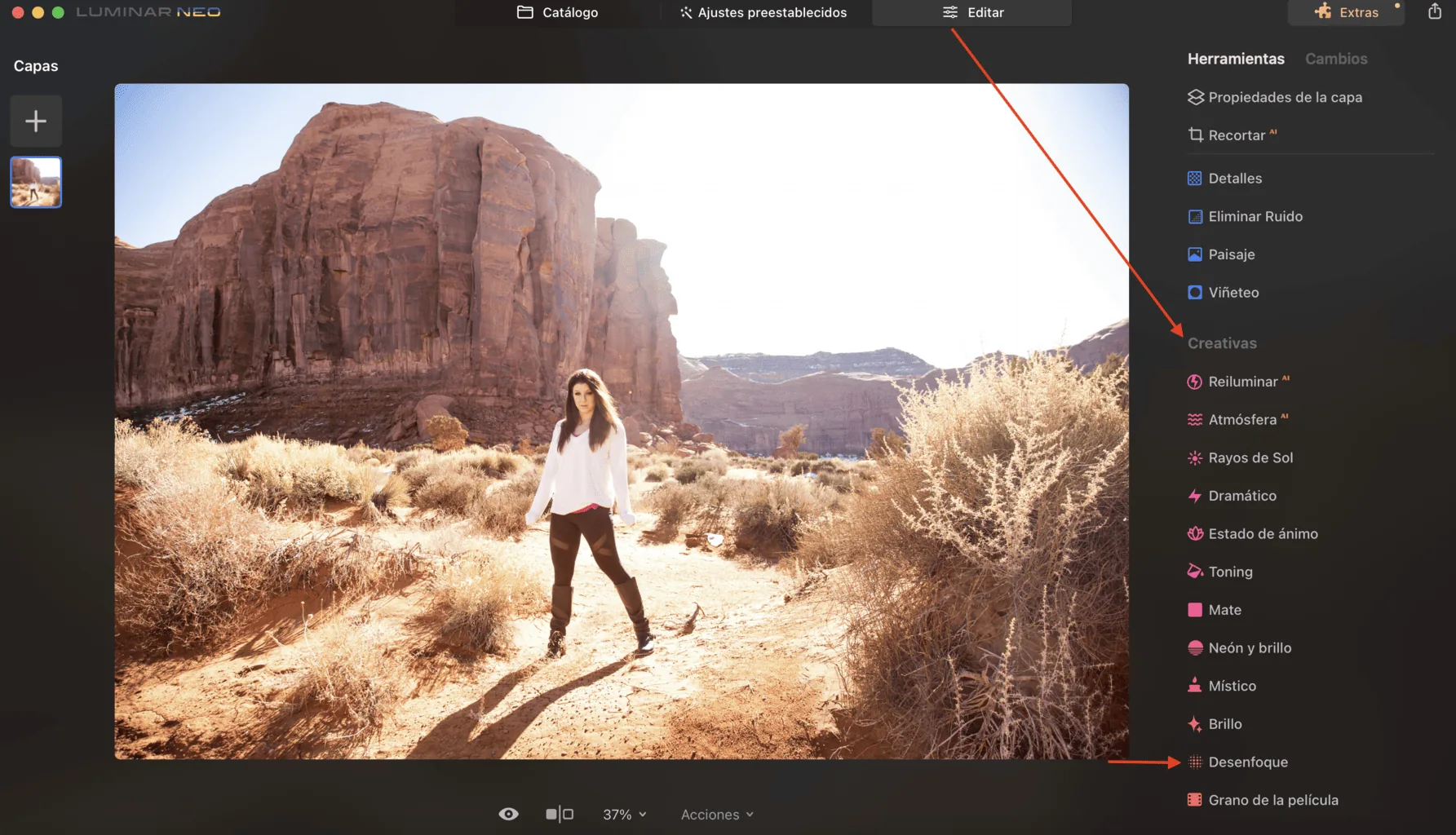Click the Estado de ánimo label

pyautogui.click(x=1263, y=534)
